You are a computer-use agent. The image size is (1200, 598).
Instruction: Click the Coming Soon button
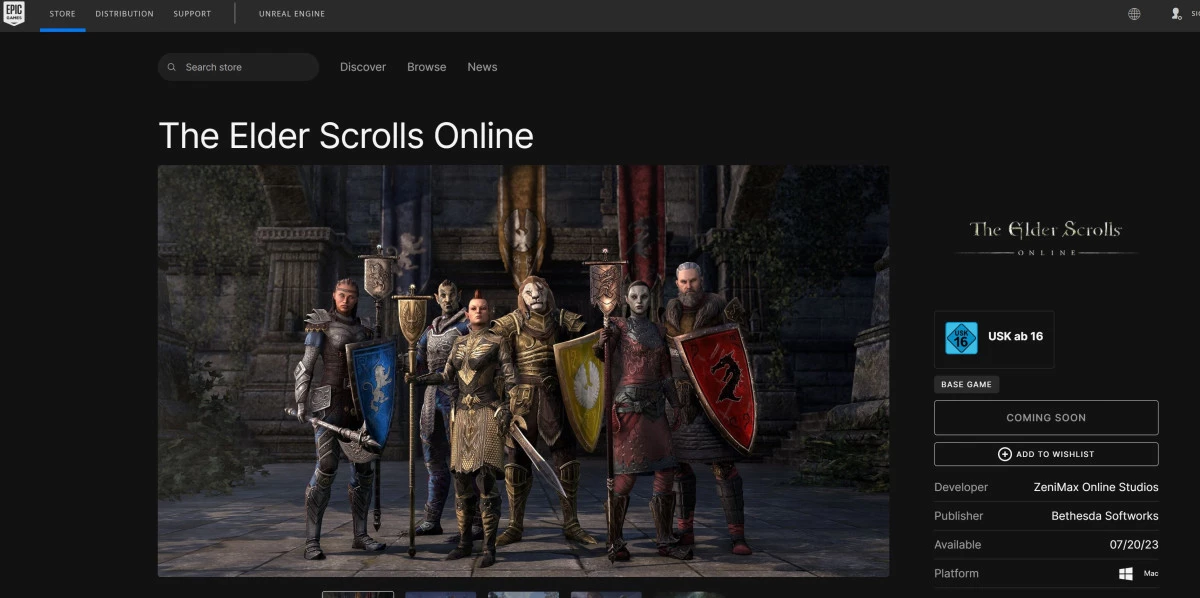(1046, 418)
